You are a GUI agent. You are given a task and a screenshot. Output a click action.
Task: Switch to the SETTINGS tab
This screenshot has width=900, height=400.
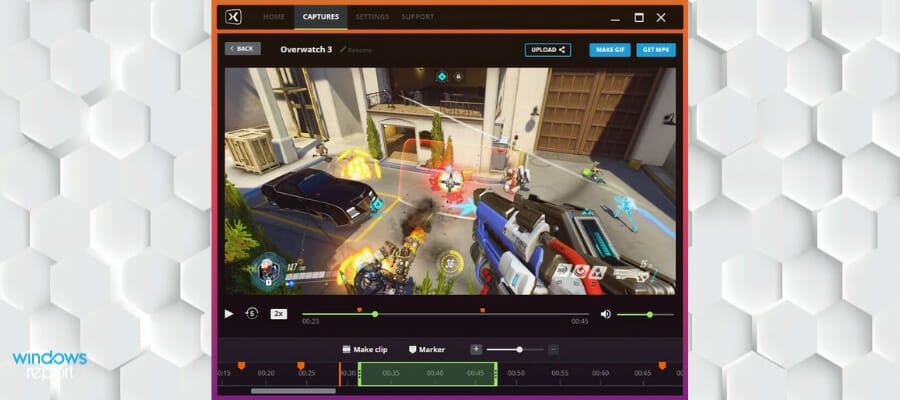(x=372, y=17)
